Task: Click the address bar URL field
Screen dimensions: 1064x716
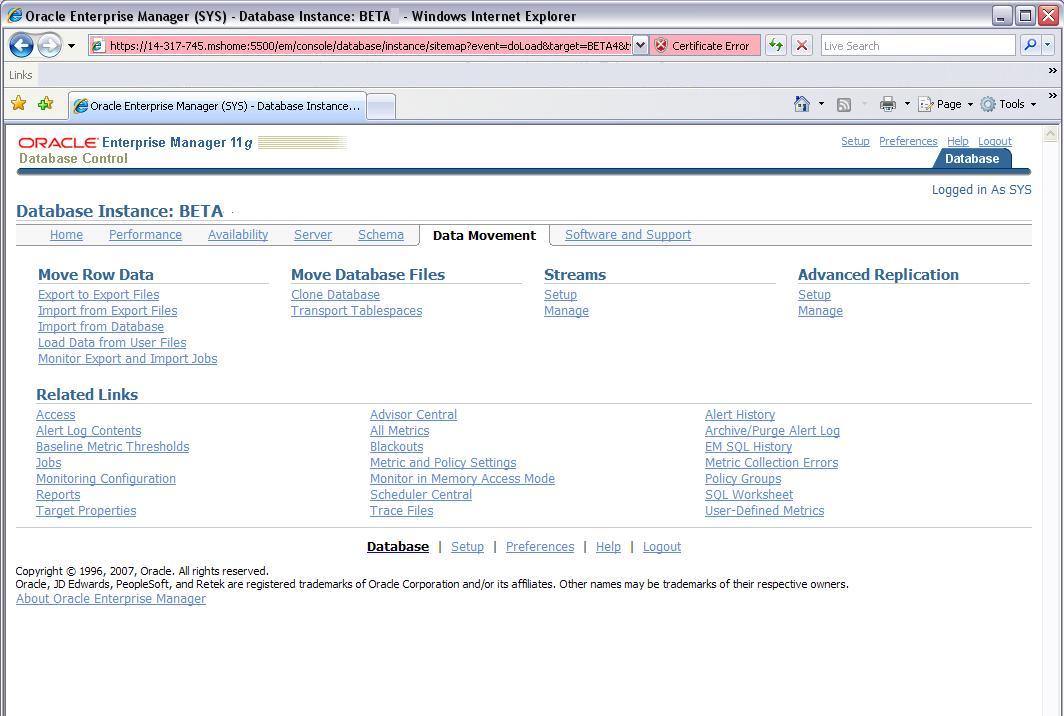Action: (370, 45)
